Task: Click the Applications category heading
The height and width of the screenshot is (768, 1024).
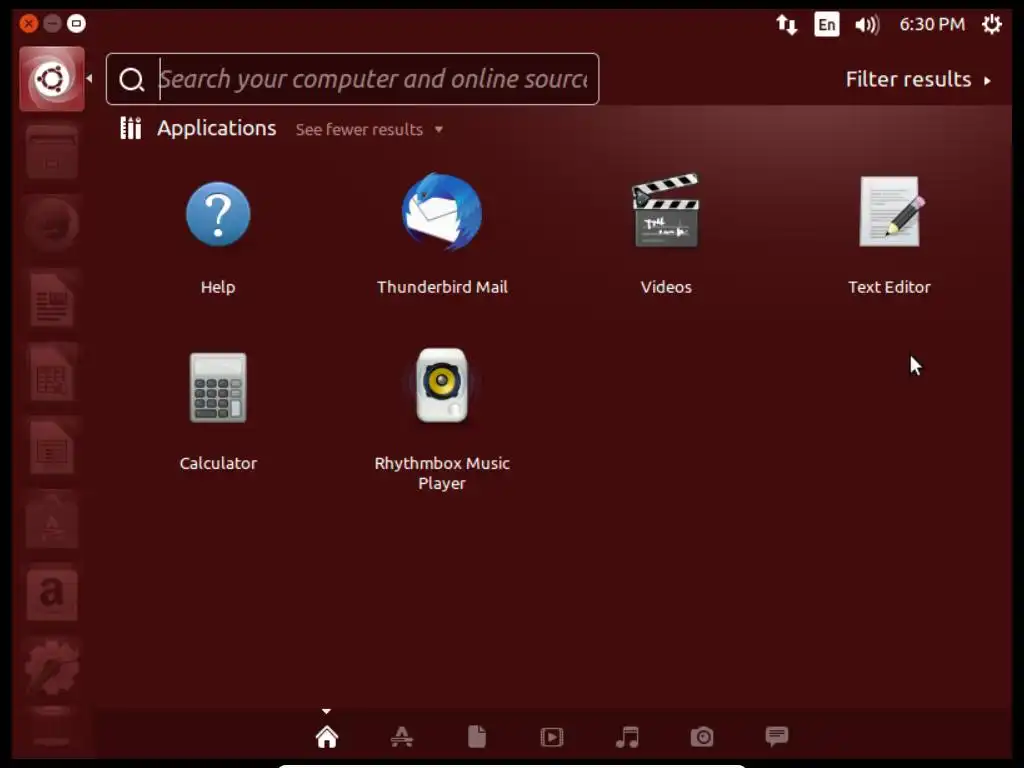Action: pos(216,128)
